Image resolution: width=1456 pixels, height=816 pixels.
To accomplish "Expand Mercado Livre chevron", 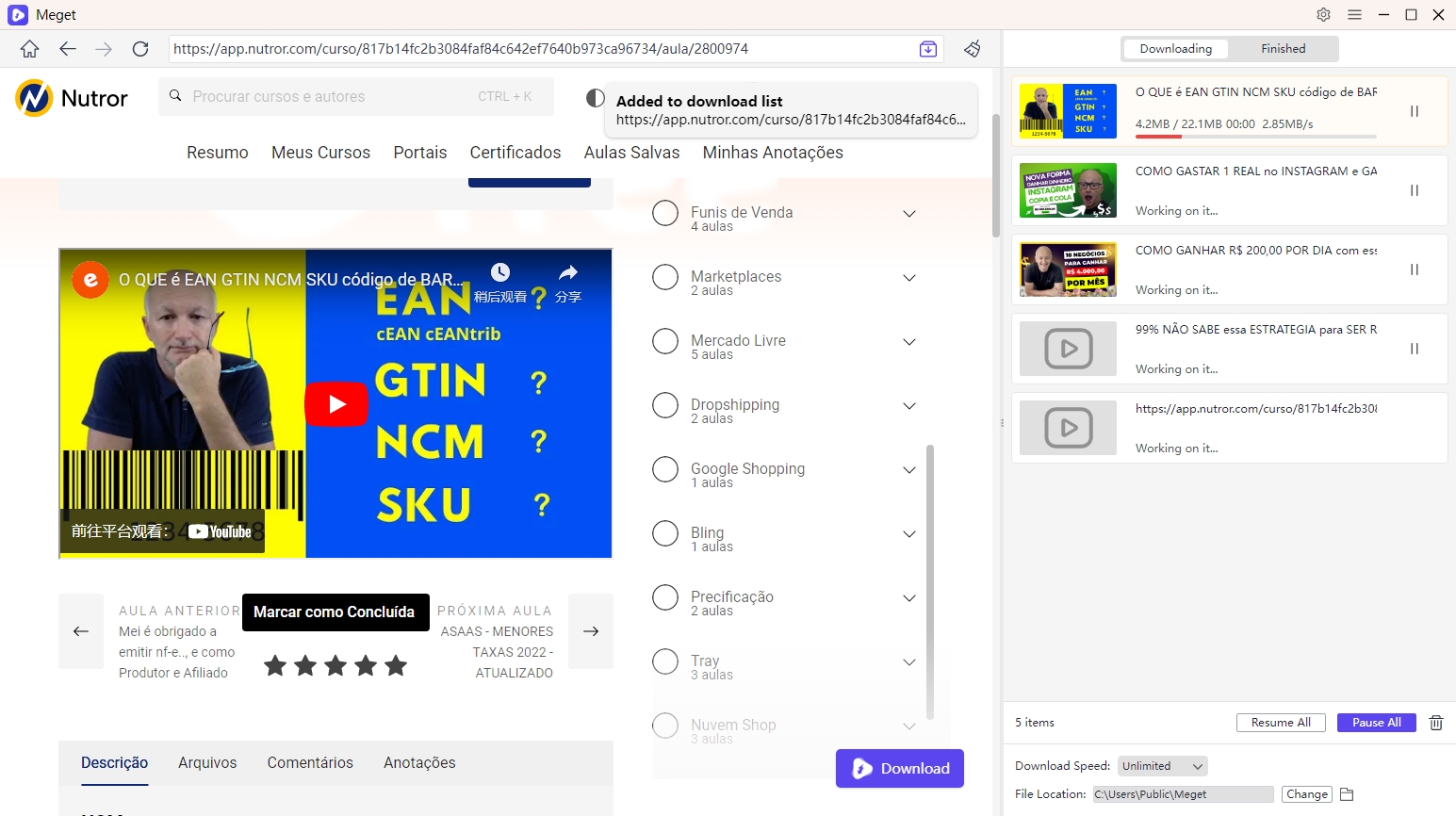I will [x=909, y=342].
